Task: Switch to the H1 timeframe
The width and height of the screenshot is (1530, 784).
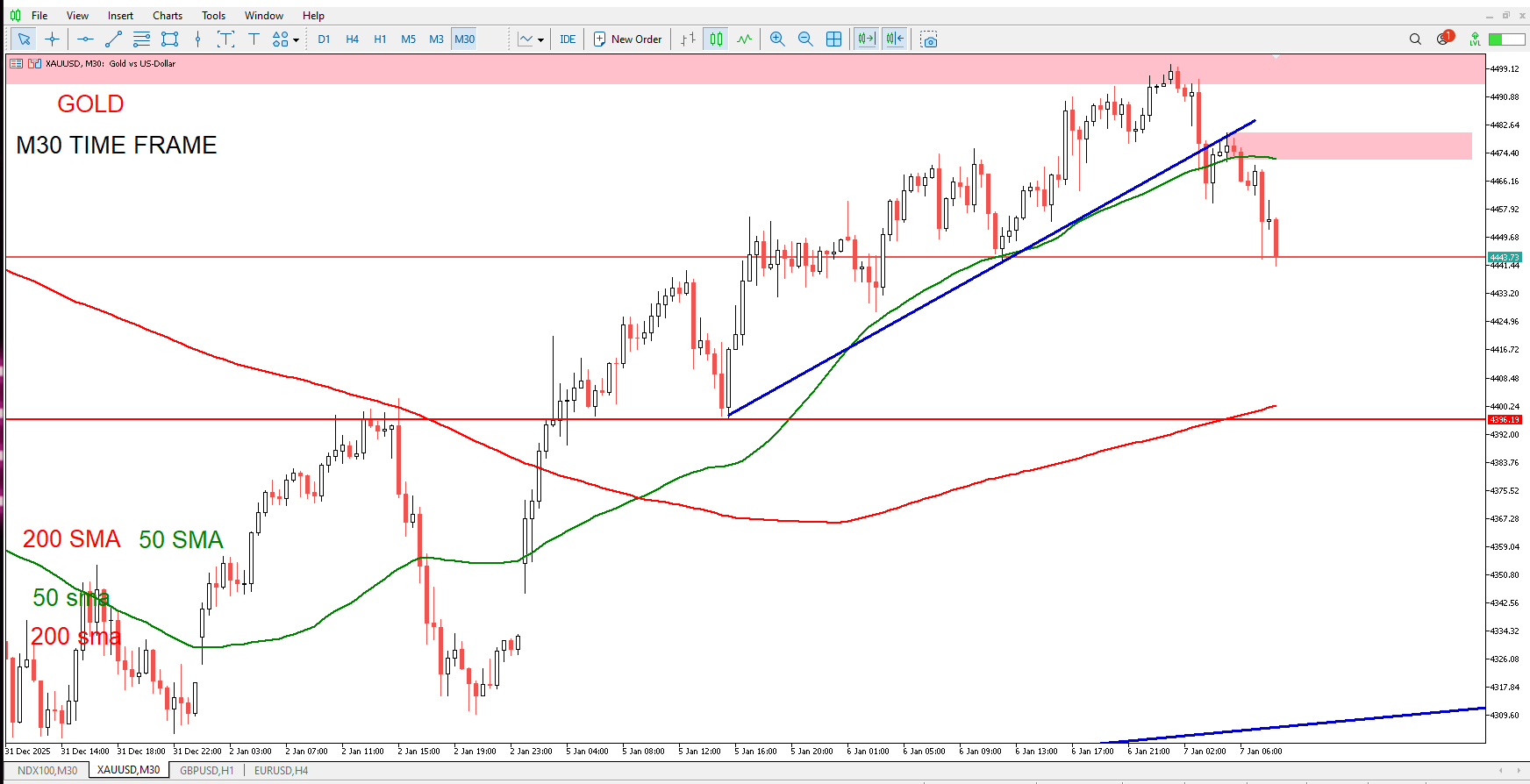Action: point(380,39)
